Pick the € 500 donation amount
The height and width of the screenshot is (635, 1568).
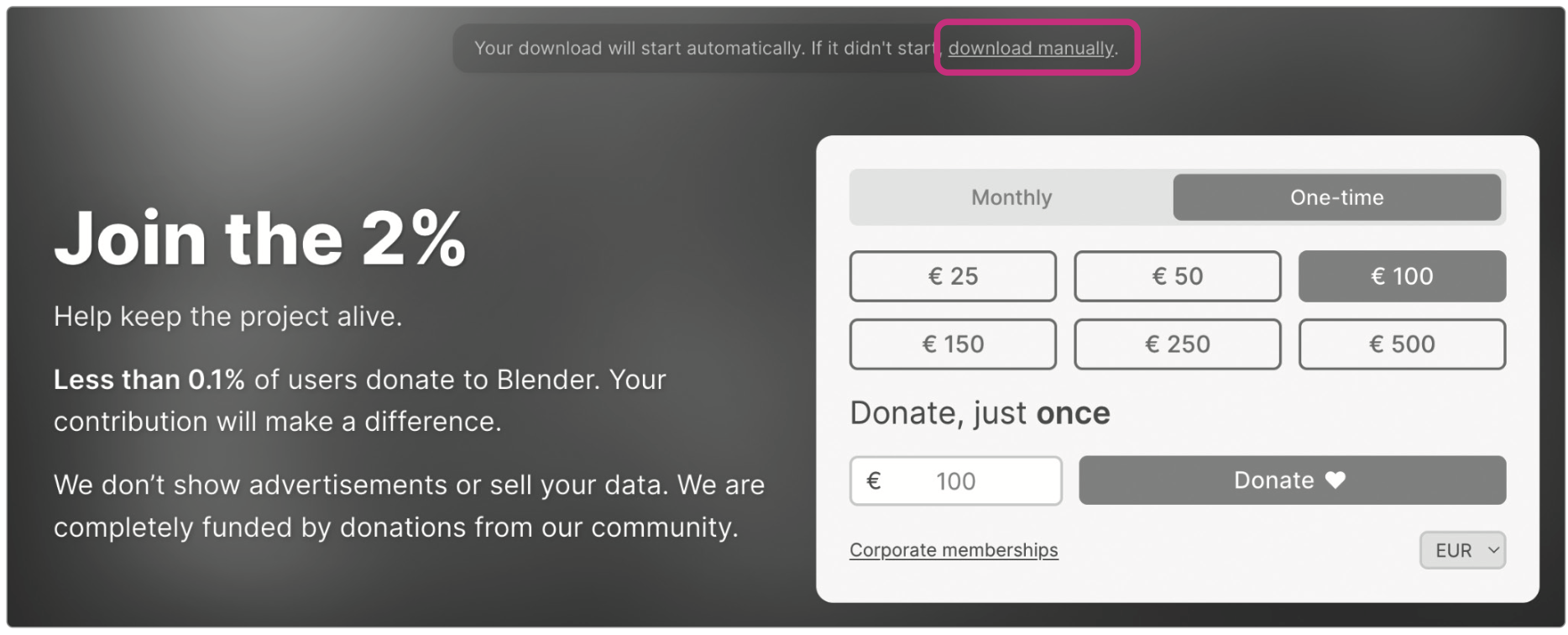point(1401,344)
